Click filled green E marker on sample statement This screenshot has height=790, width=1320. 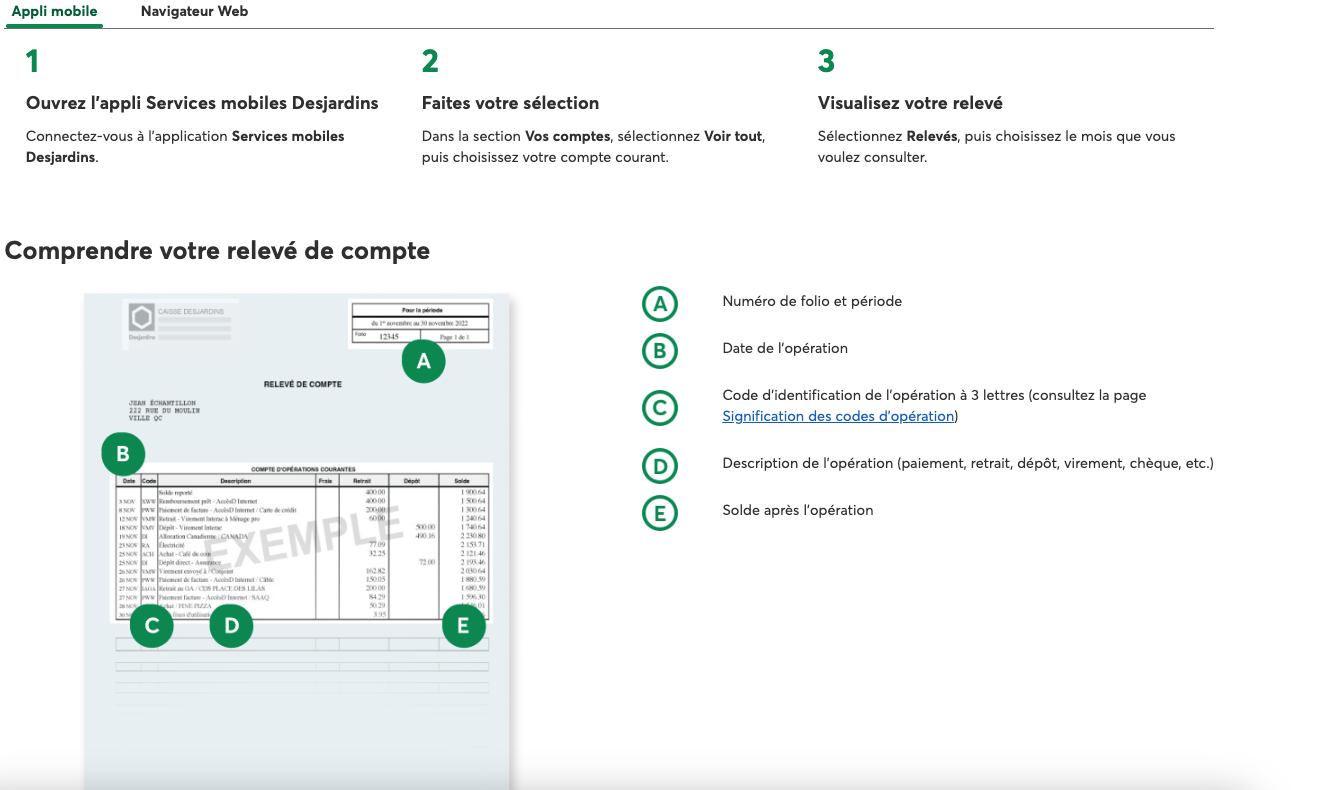coord(463,626)
